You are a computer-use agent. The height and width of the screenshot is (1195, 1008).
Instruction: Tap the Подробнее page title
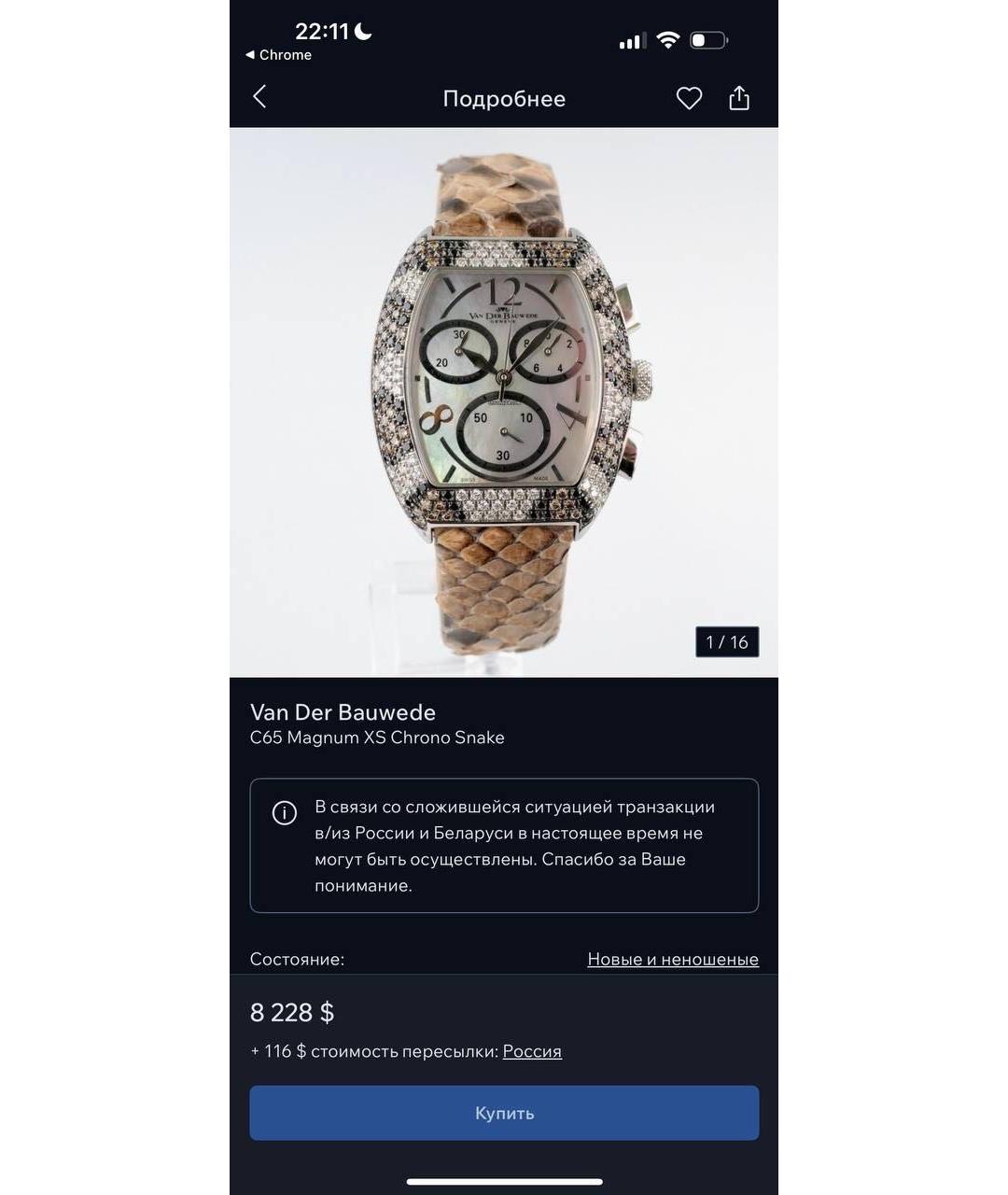coord(504,99)
